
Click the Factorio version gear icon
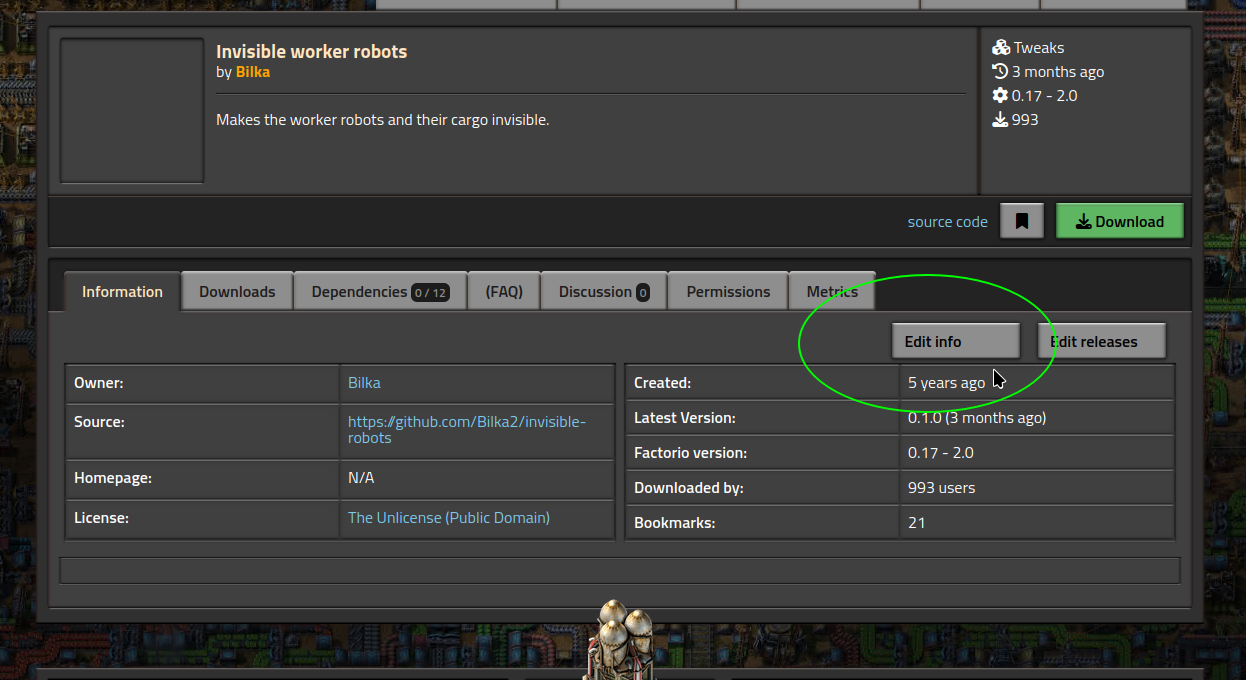point(1000,96)
